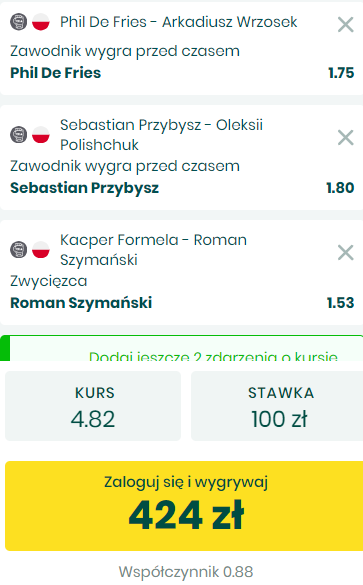363x585 pixels.
Task: Click MMA sport icon of Formela fight
Action: 18,250
